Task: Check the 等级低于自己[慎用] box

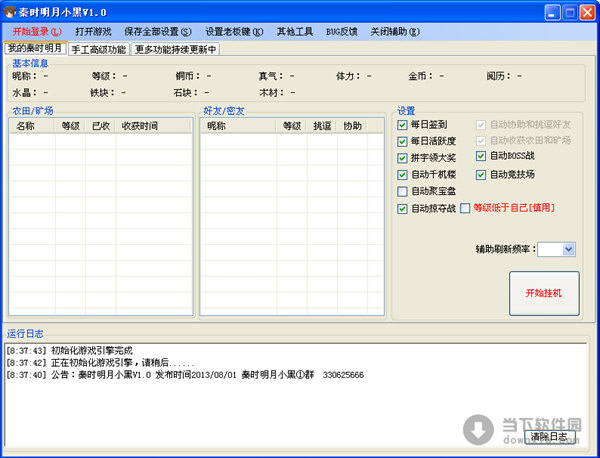Action: [464, 208]
